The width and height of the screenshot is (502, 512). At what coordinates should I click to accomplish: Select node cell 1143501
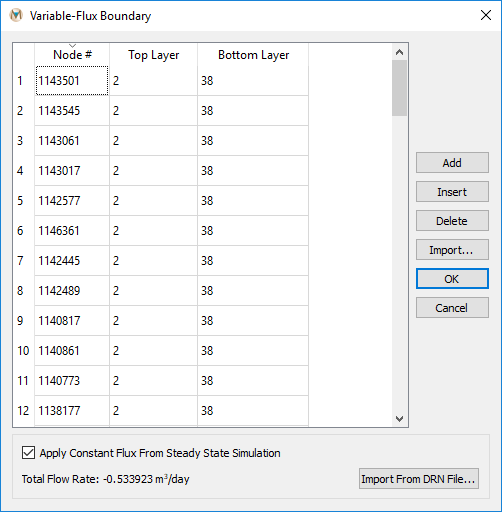pyautogui.click(x=72, y=81)
